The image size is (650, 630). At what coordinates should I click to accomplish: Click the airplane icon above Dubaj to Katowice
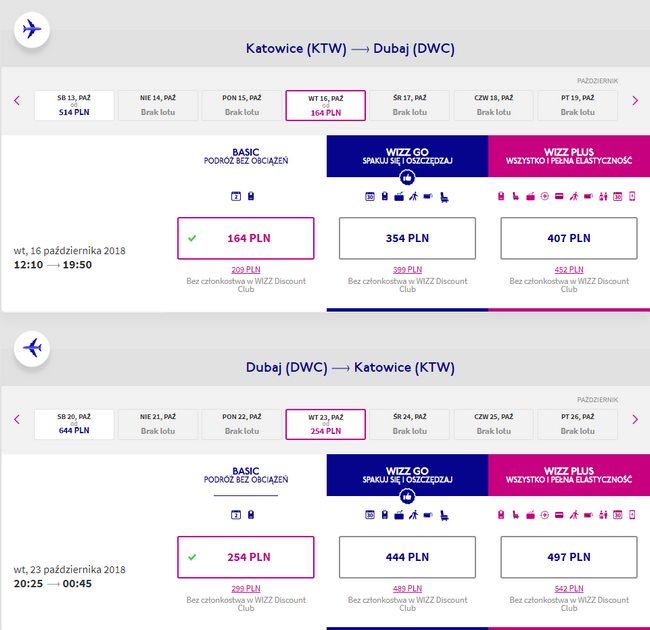32,348
